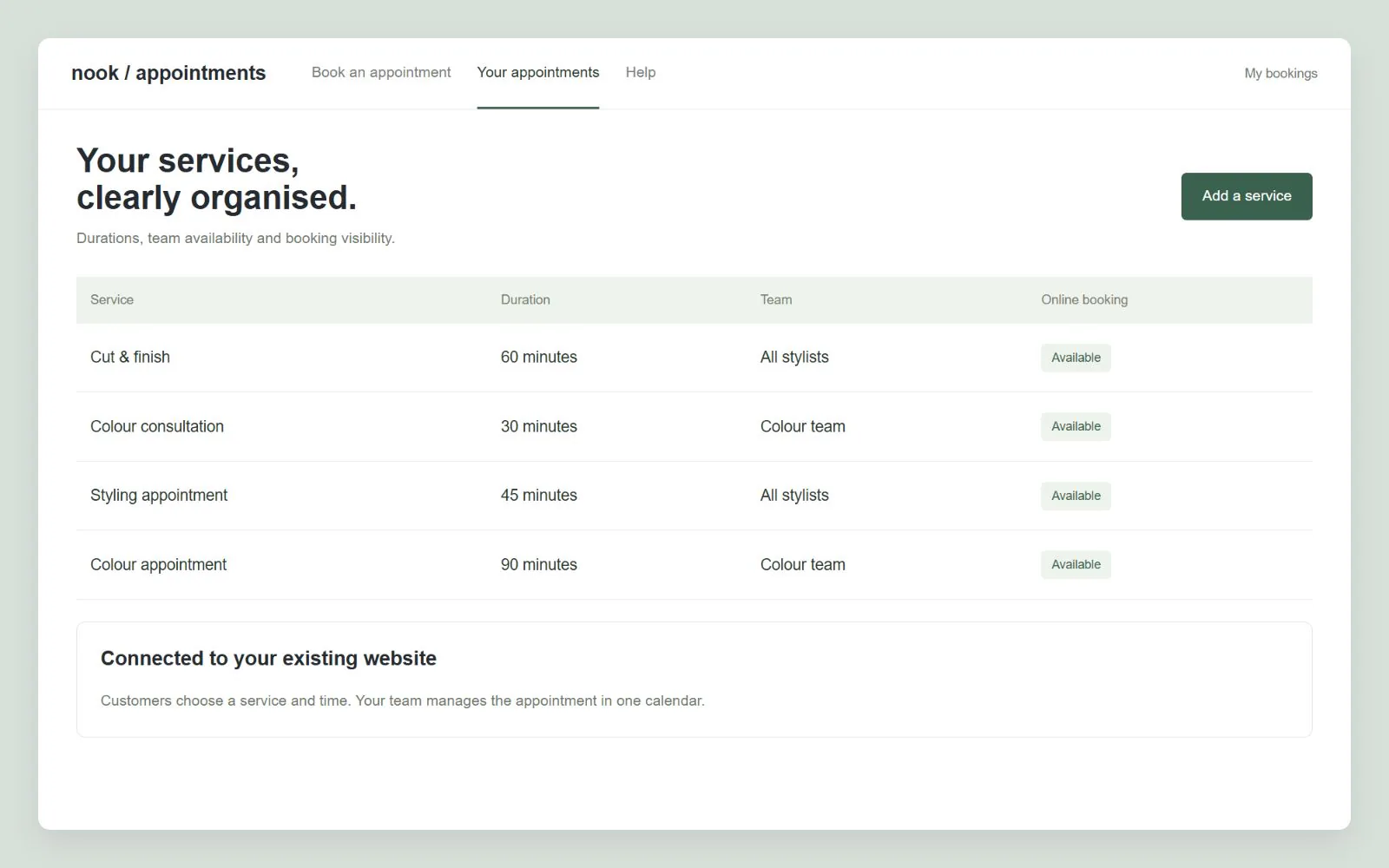The width and height of the screenshot is (1389, 868).
Task: Click the Connected to your existing website heading
Action: pyautogui.click(x=268, y=658)
